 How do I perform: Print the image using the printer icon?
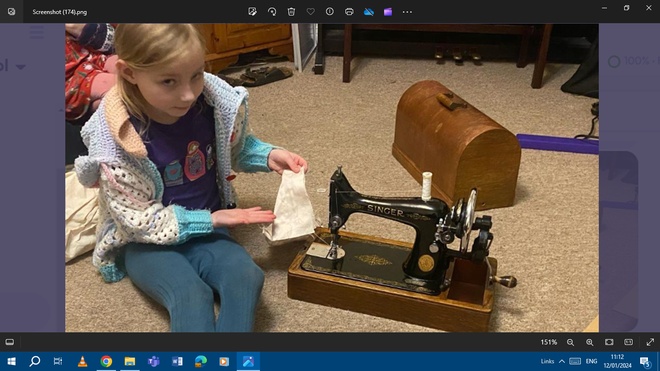[349, 12]
